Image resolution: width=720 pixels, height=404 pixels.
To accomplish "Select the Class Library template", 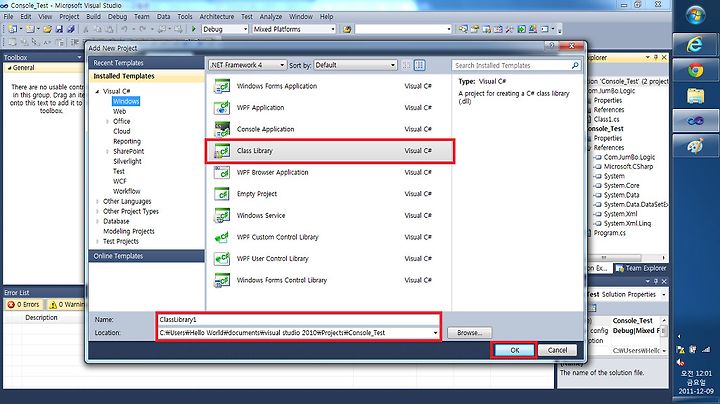I will pyautogui.click(x=330, y=151).
